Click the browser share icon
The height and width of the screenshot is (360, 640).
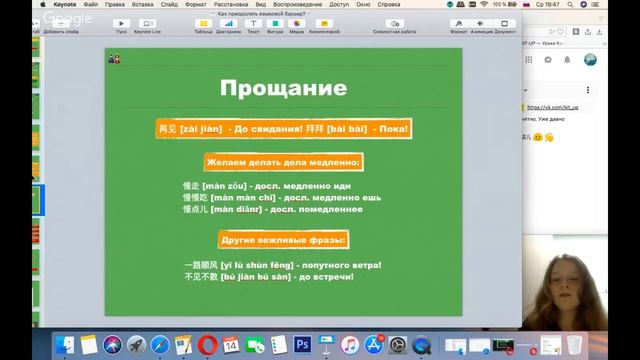tap(588, 31)
